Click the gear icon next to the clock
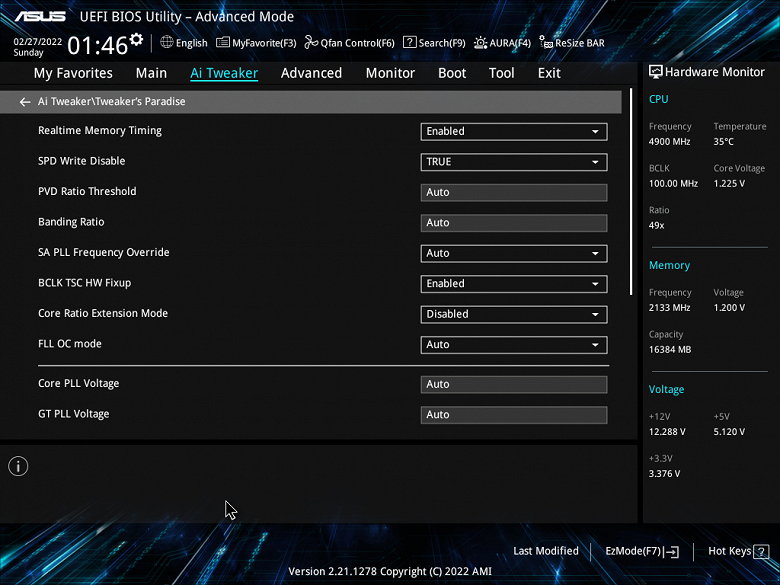This screenshot has width=780, height=585. pyautogui.click(x=136, y=39)
